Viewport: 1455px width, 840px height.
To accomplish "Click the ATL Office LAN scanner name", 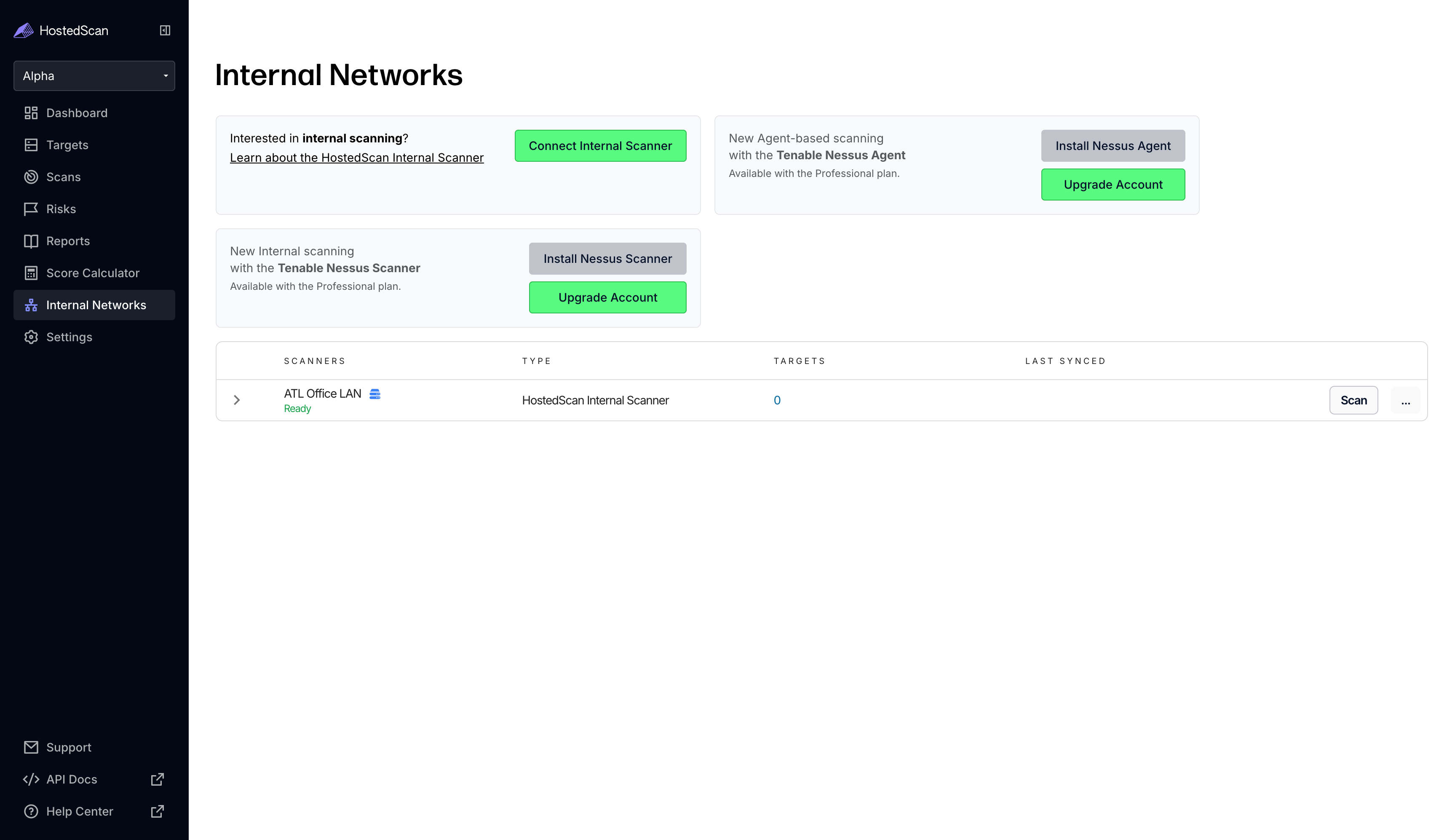I will coord(323,393).
